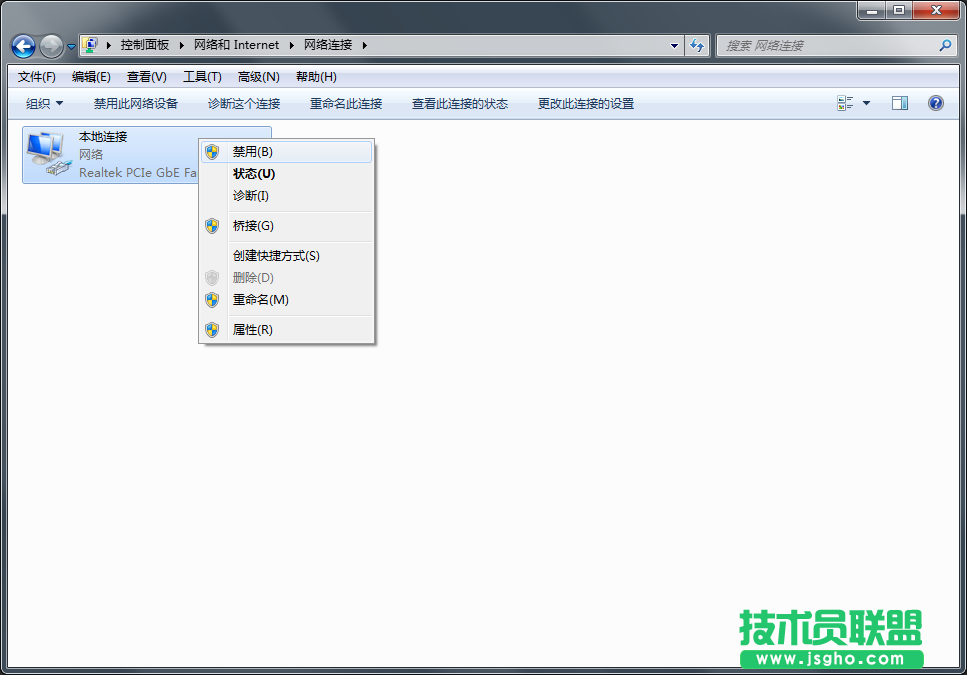Click the refresh icon beside the address bar
967x675 pixels.
(697, 46)
